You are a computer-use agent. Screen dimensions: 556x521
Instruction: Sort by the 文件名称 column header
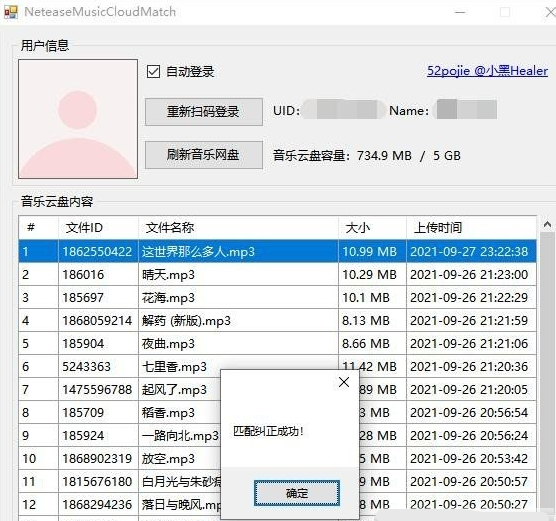point(238,227)
